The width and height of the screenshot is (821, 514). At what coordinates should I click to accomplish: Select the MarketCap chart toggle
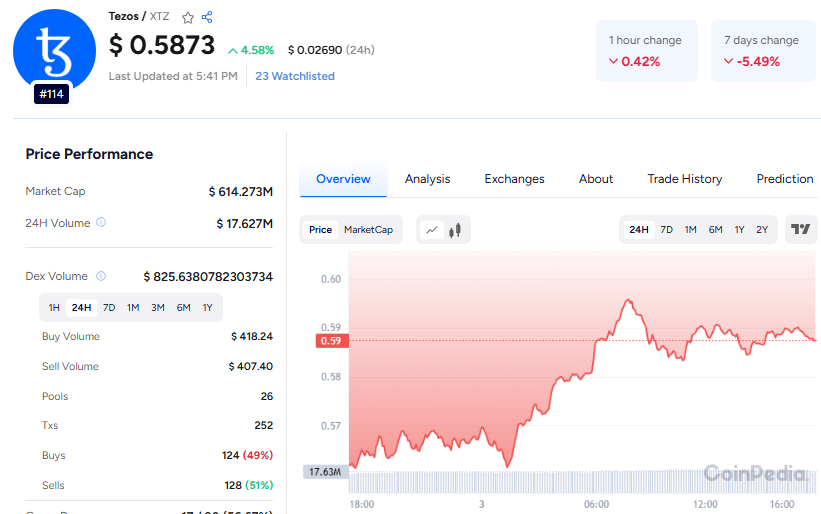[368, 230]
